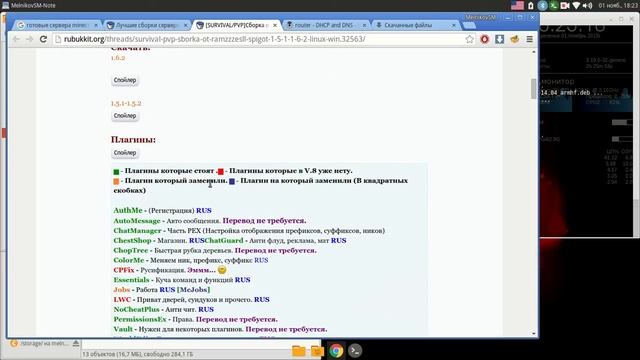Open the Bluetooth tray icon

542,5
